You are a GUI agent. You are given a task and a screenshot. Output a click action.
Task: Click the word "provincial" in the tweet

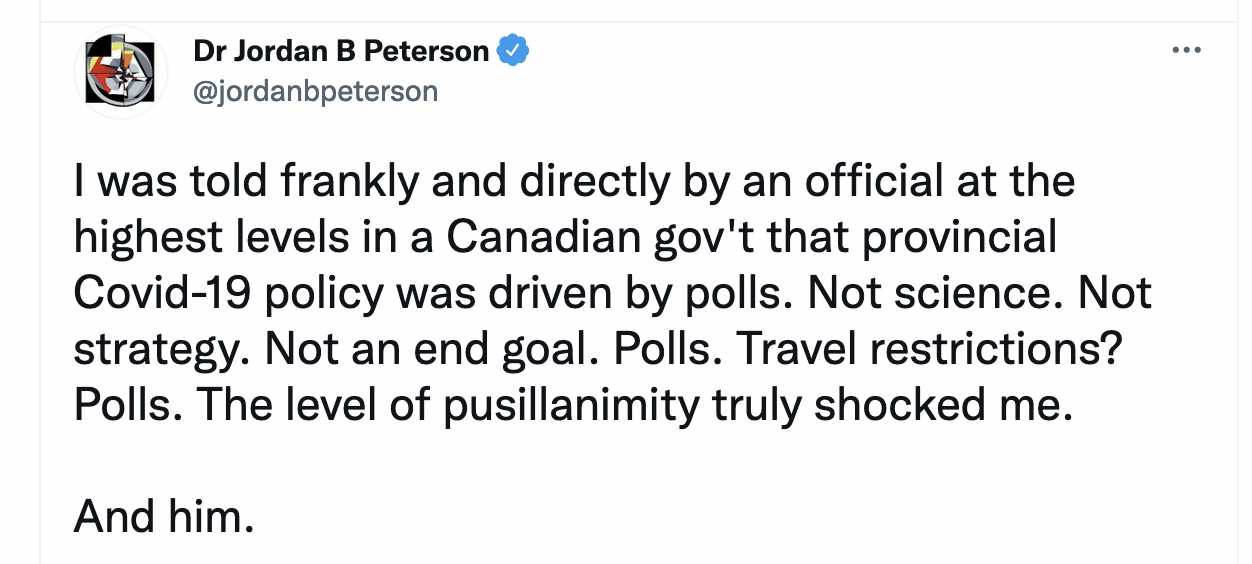click(957, 238)
